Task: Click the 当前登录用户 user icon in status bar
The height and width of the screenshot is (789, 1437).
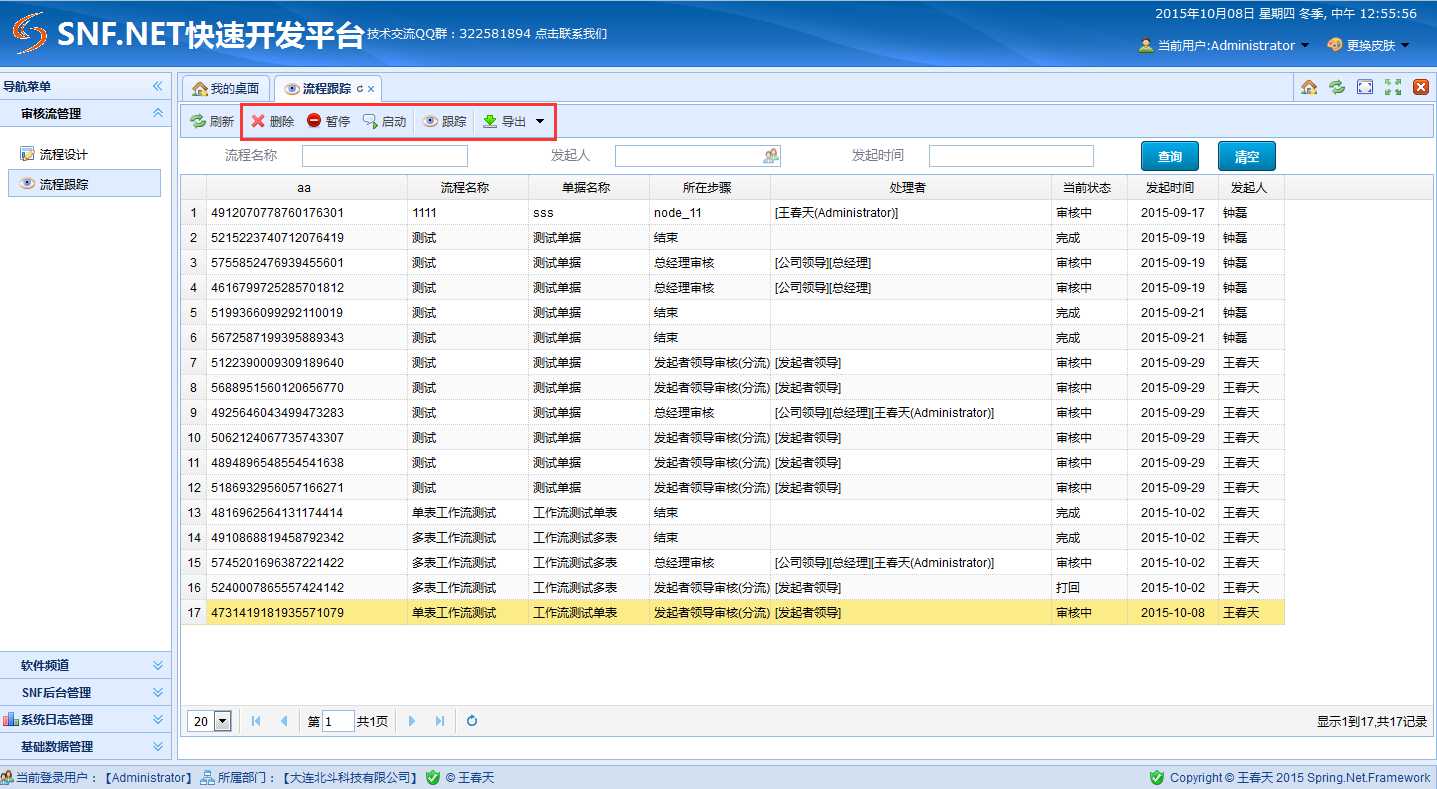Action: (7, 778)
